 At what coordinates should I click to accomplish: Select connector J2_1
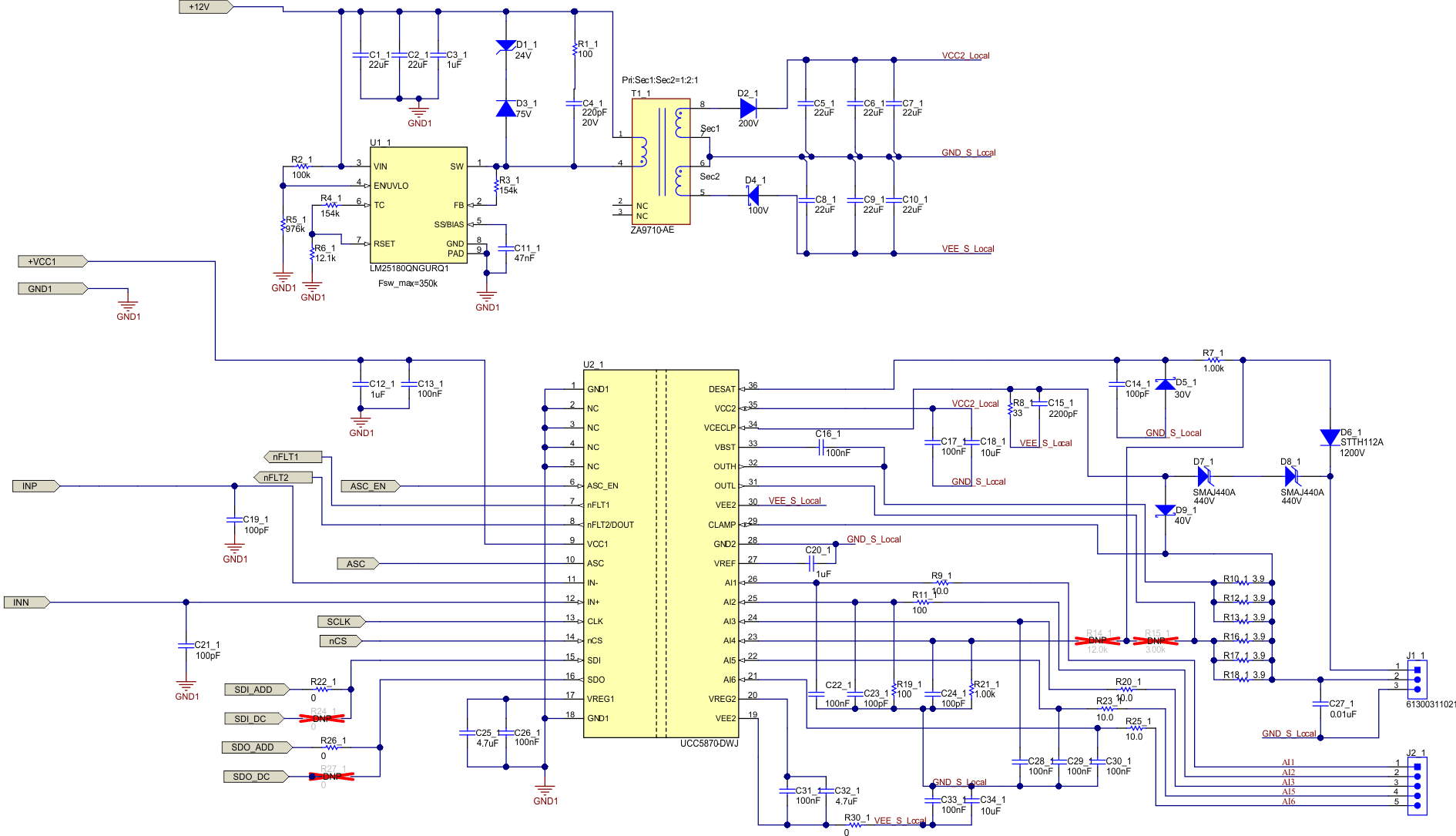(1417, 787)
